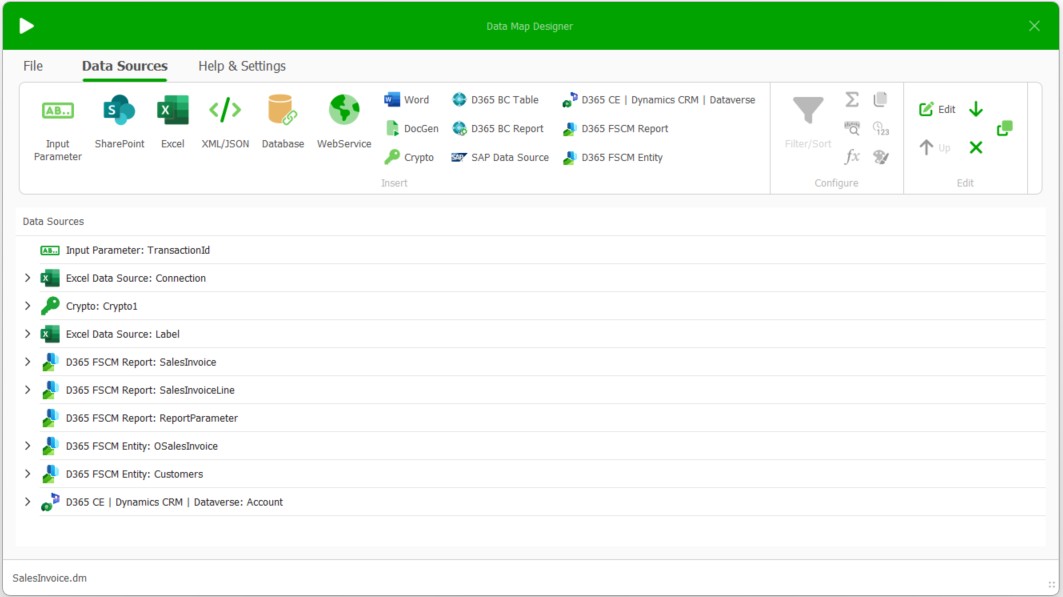This screenshot has width=1063, height=597.
Task: Open the fx function editor
Action: (x=853, y=155)
